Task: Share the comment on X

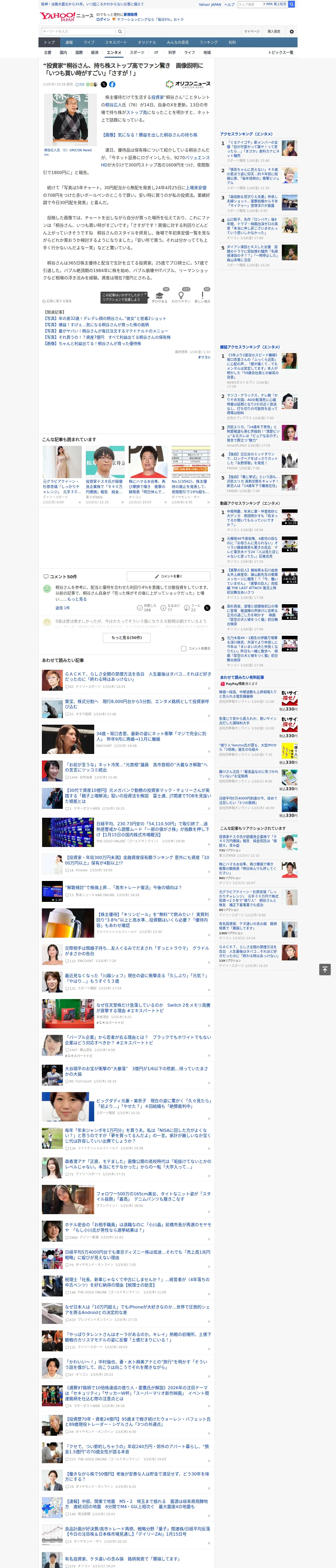Action: (x=207, y=608)
